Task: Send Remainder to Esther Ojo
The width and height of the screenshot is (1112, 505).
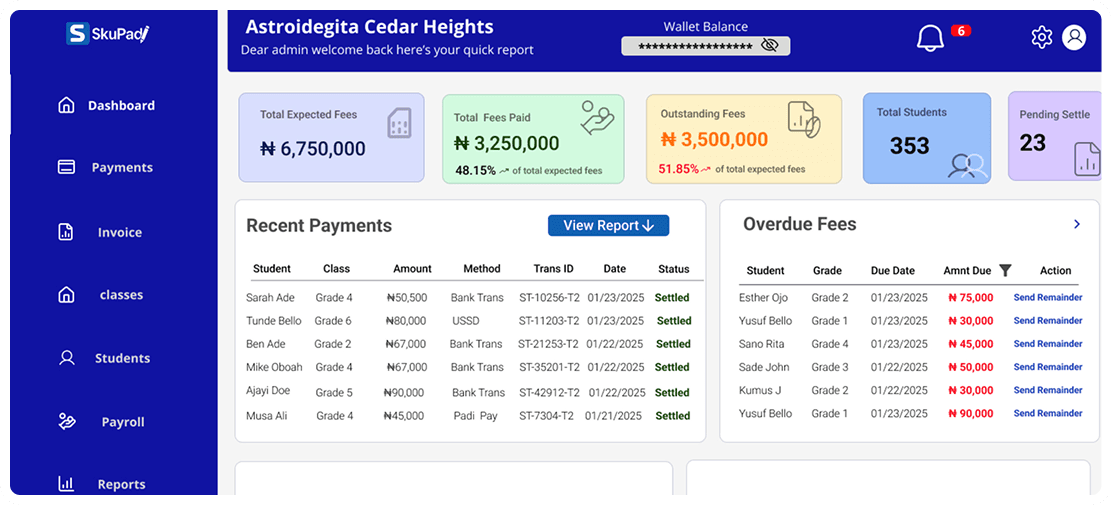Action: [x=1047, y=297]
